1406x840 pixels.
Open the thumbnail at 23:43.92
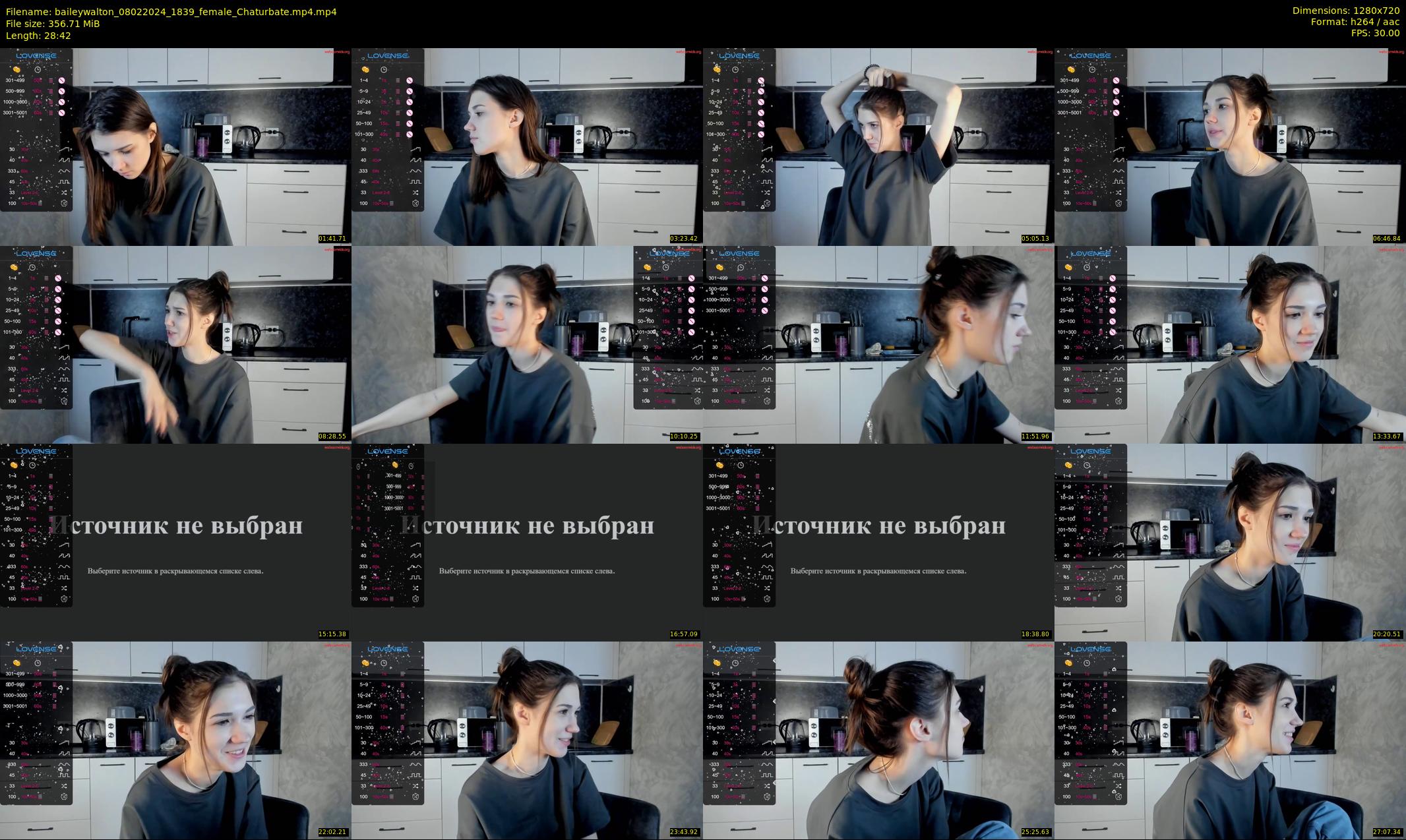[527, 740]
